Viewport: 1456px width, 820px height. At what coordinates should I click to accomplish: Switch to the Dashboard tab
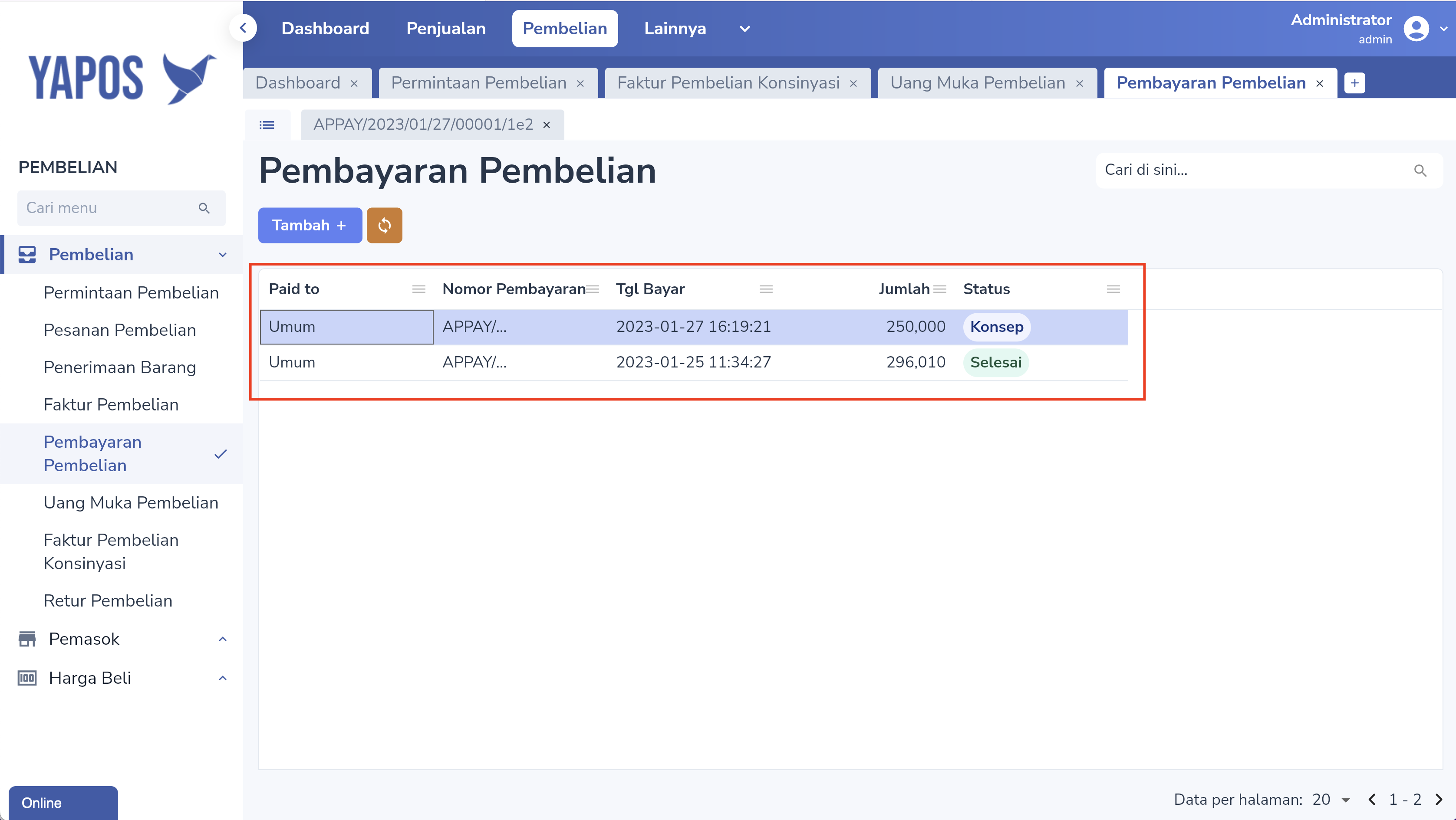[x=298, y=83]
